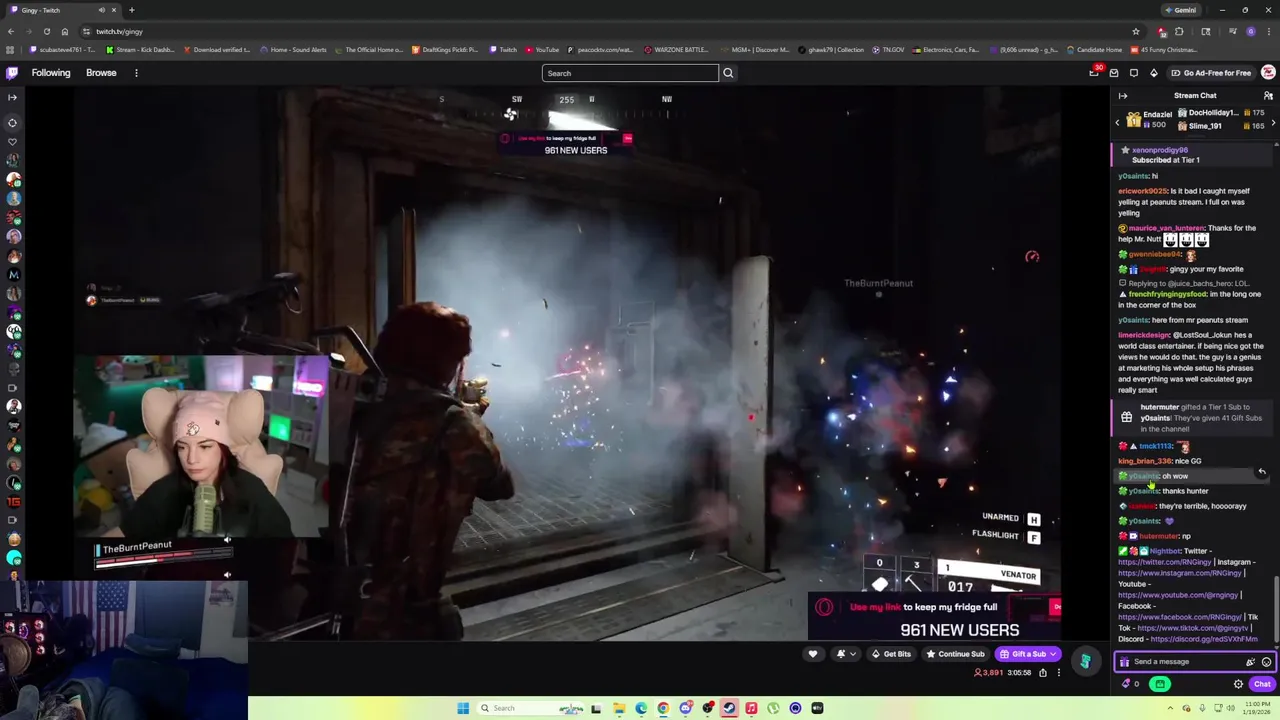
Task: Open xenonprodigy96 username in chat
Action: (x=1160, y=150)
